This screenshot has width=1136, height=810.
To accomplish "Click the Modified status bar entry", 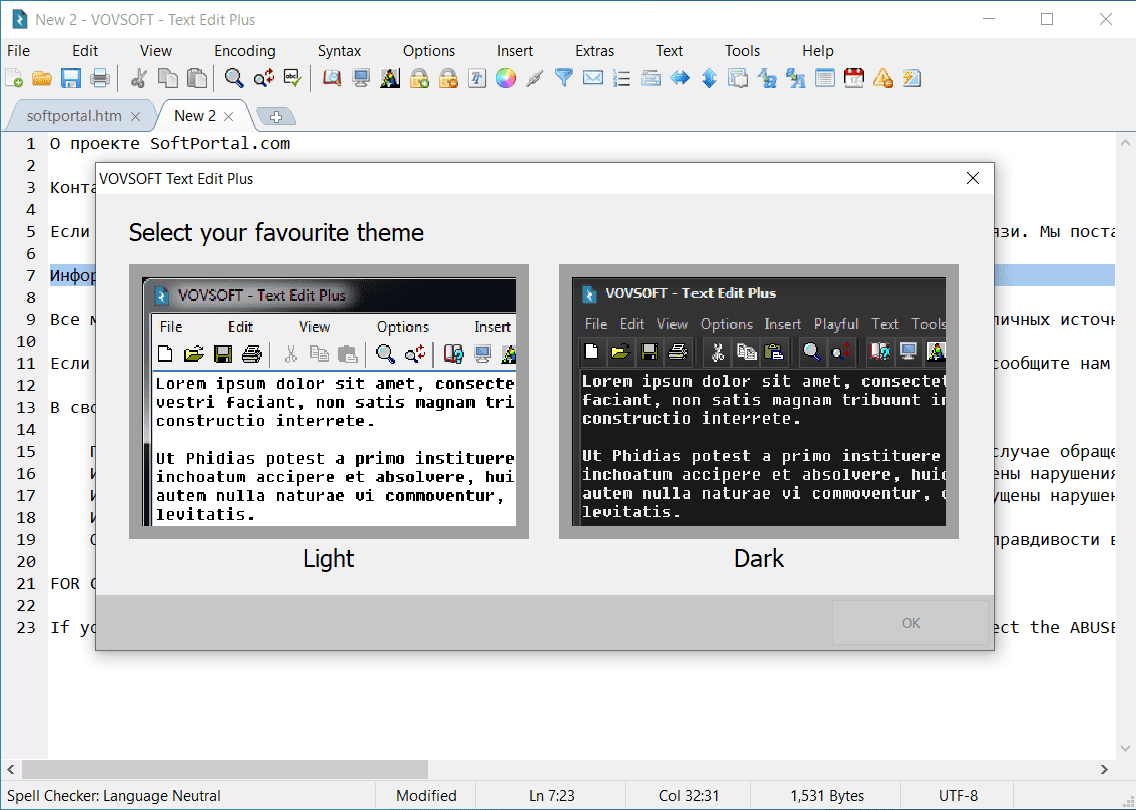I will click(x=426, y=796).
